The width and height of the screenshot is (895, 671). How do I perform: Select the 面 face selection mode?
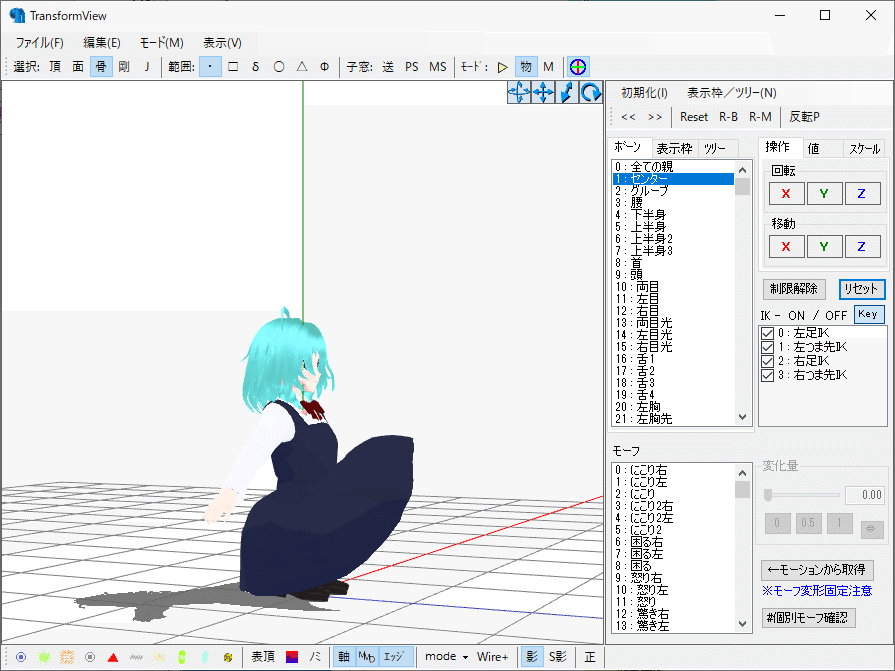pos(78,67)
